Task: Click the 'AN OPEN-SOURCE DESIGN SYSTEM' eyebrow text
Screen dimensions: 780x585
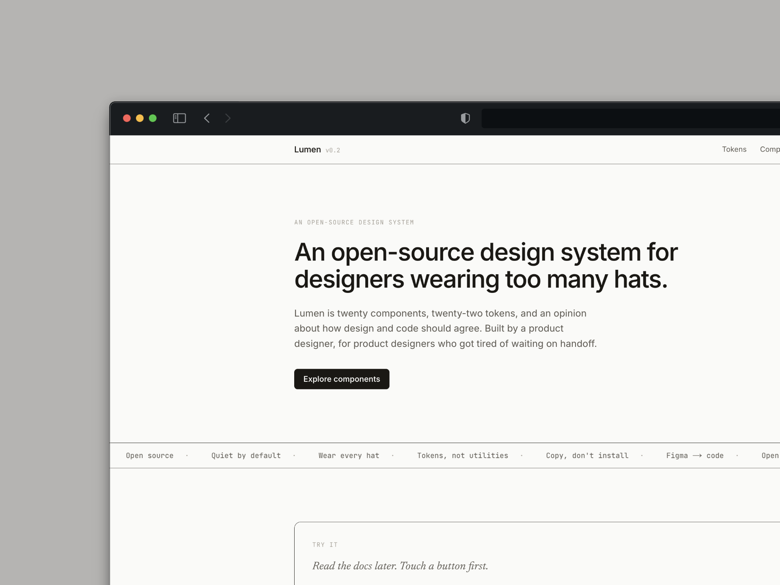Action: pyautogui.click(x=354, y=222)
